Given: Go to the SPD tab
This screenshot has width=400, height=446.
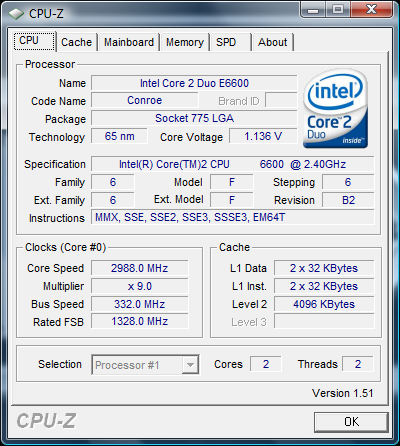Looking at the screenshot, I should click(231, 42).
